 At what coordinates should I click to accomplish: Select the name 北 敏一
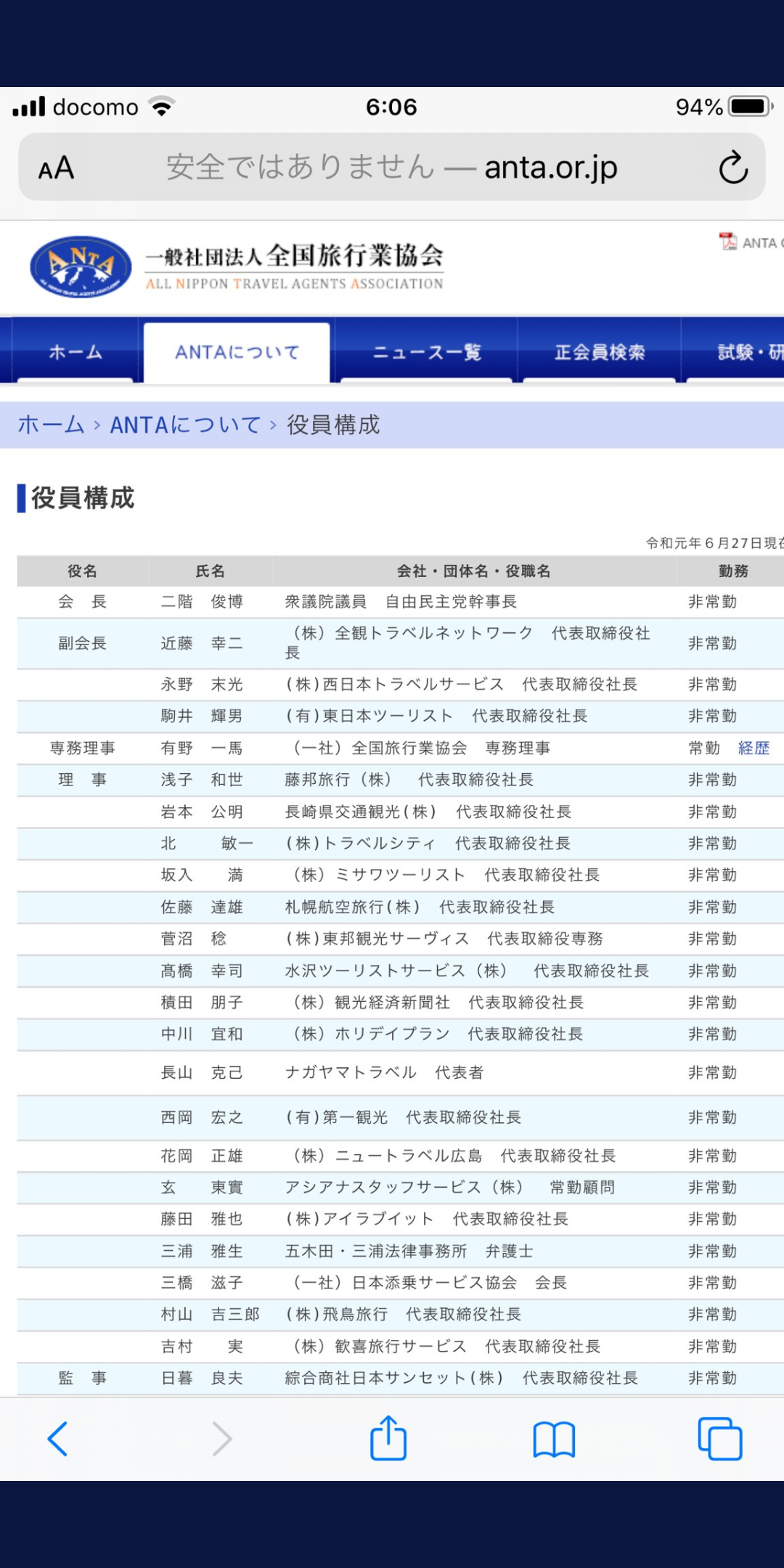207,844
